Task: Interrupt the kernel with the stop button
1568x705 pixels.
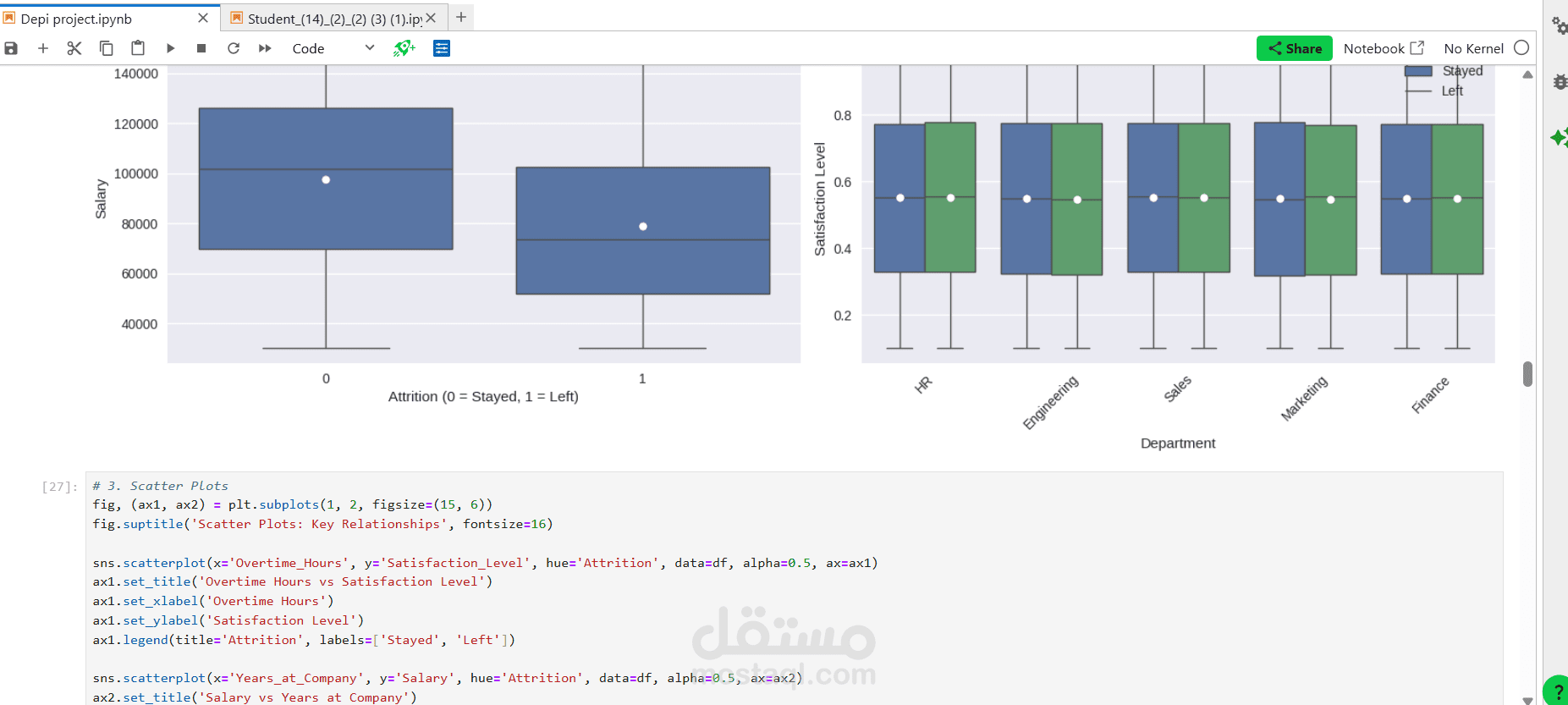Action: (201, 48)
